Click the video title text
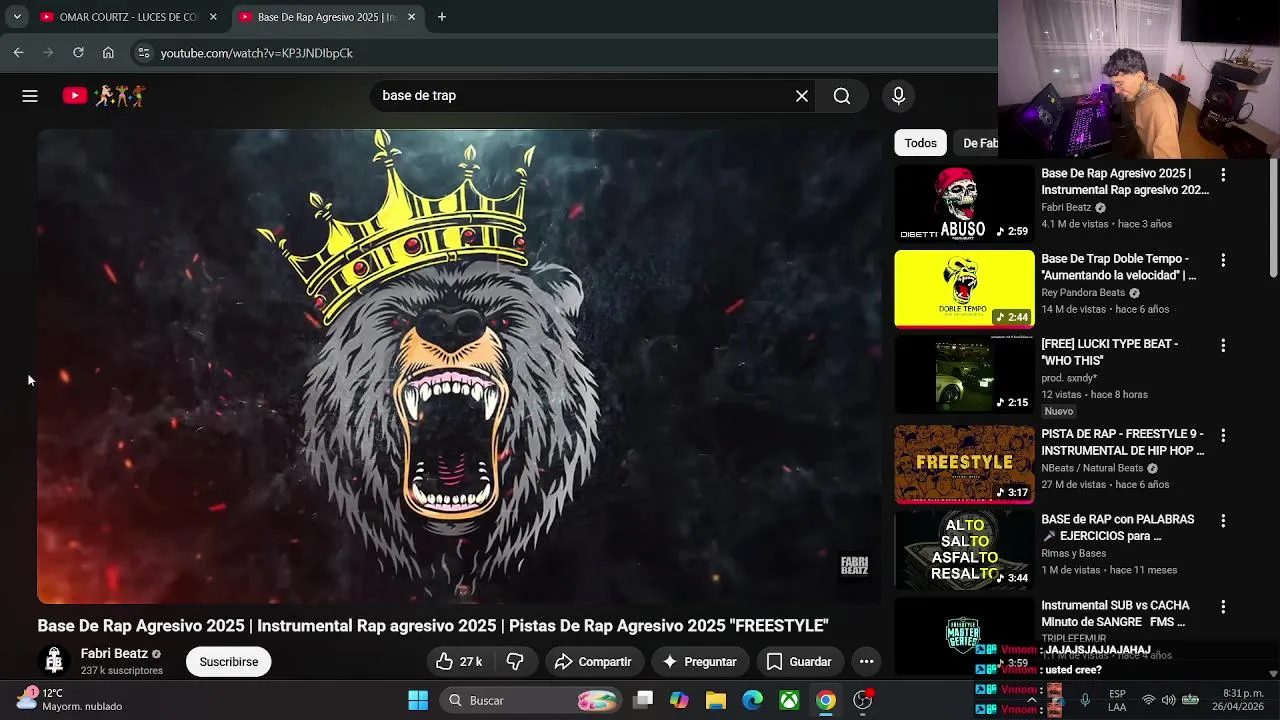 [433, 626]
